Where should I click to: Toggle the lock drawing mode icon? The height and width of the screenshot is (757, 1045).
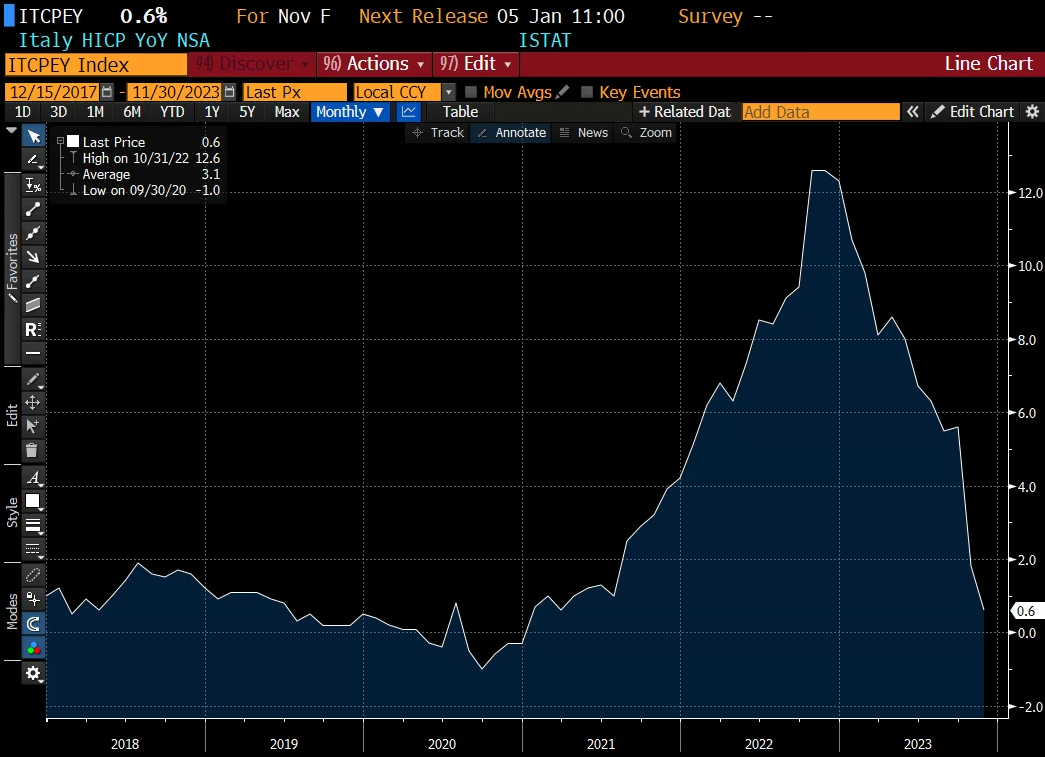(x=33, y=598)
